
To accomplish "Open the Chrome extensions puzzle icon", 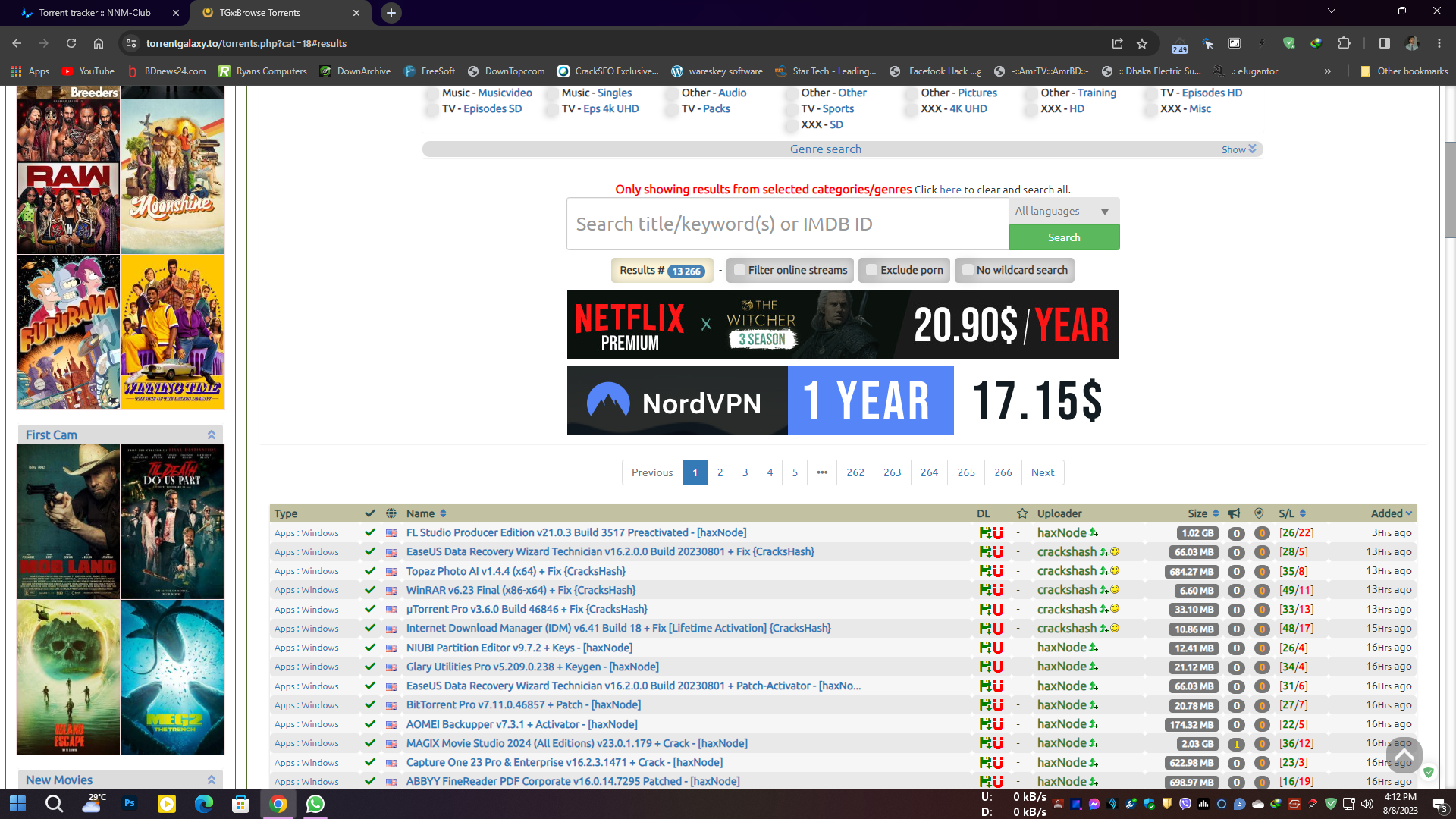I will pos(1344,43).
